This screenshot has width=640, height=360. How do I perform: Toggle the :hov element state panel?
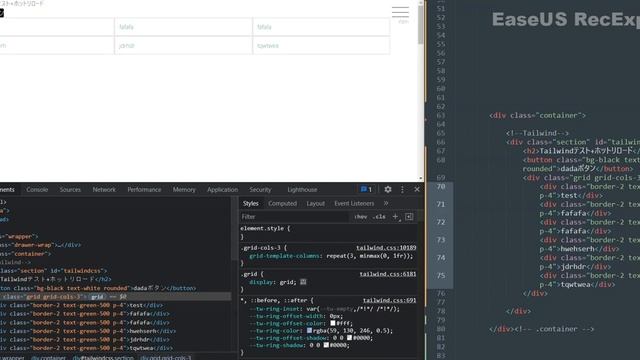coord(361,217)
